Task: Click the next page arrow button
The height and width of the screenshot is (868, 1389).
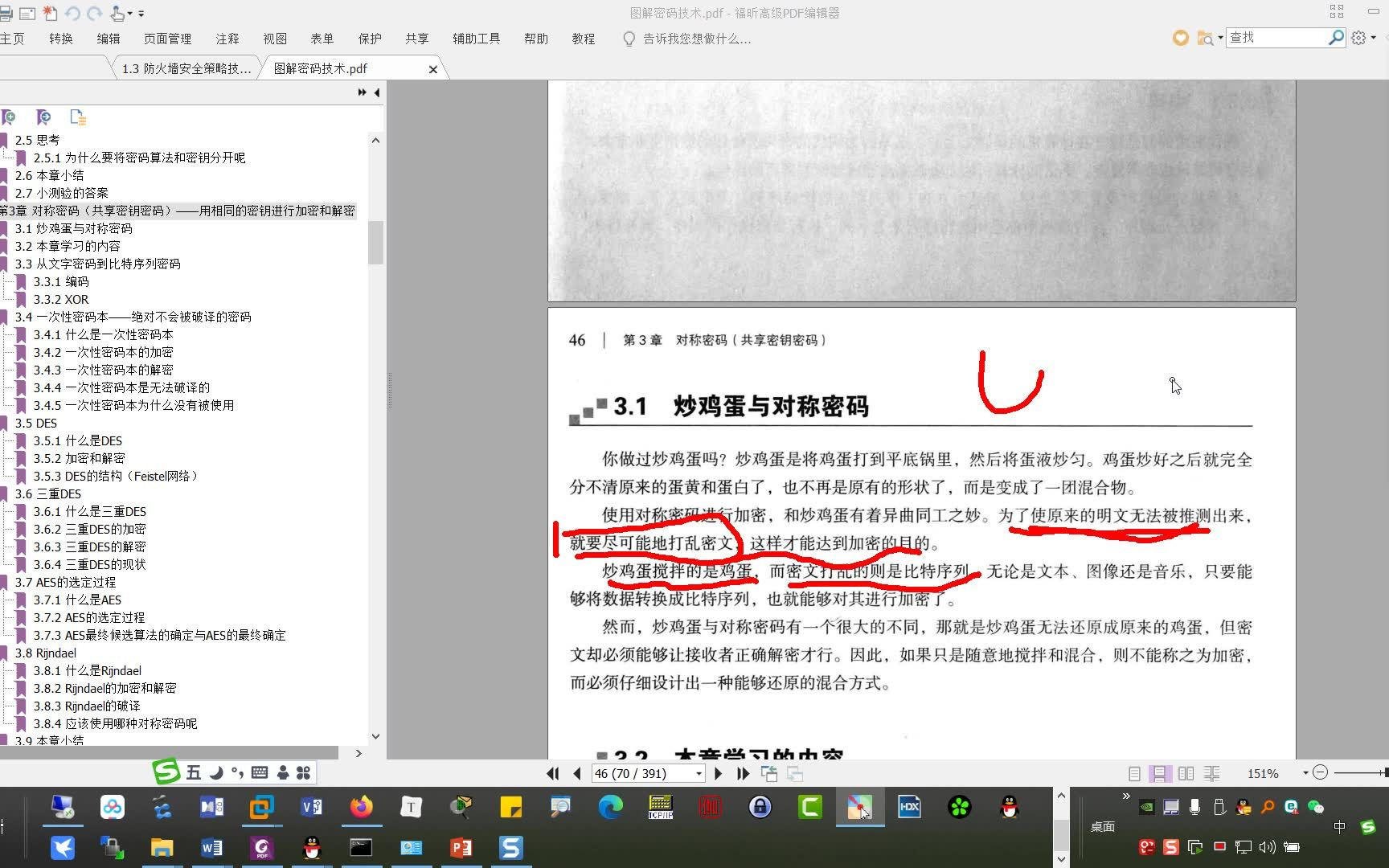Action: click(x=718, y=773)
